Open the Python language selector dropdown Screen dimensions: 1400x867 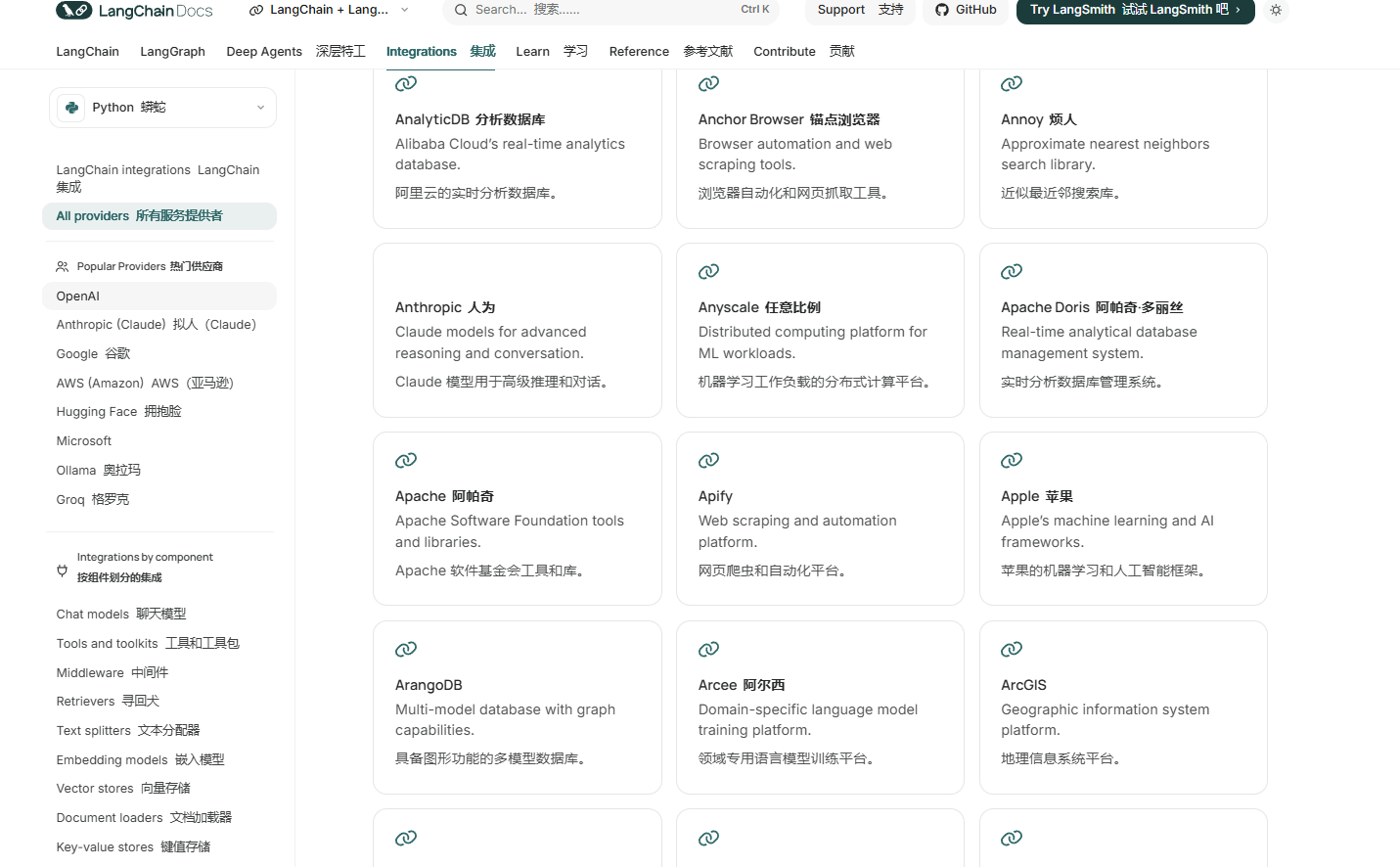click(162, 108)
